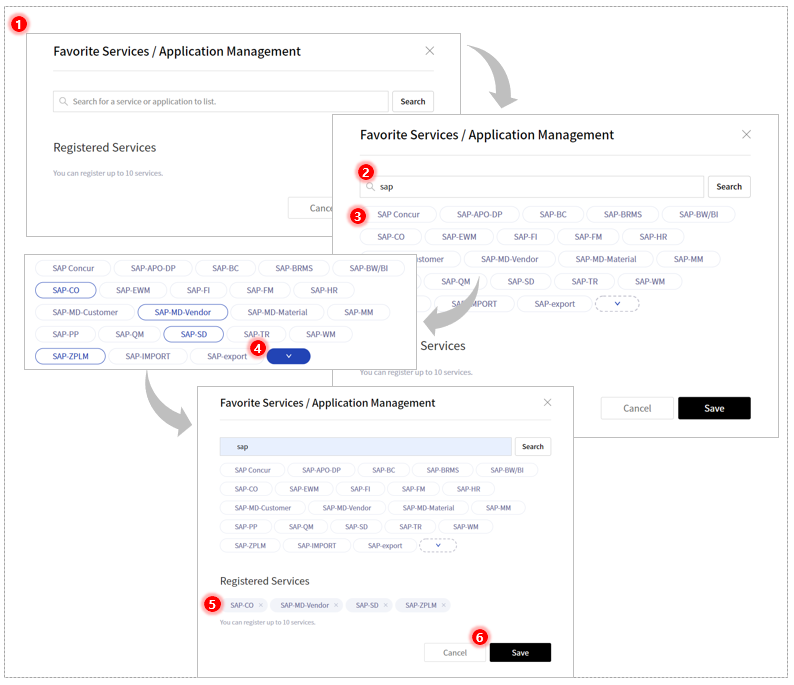Remove SAP-SD from registered services
Screen dimensions: 794x685
point(385,605)
